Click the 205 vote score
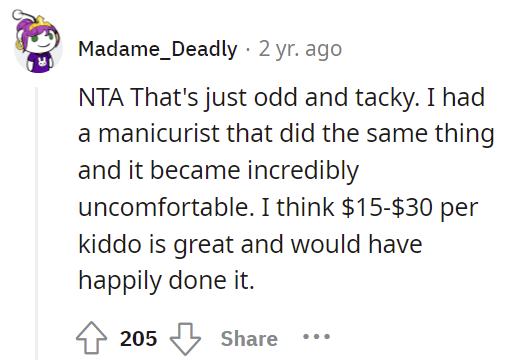Viewport: 508px width, 360px height. [138, 339]
